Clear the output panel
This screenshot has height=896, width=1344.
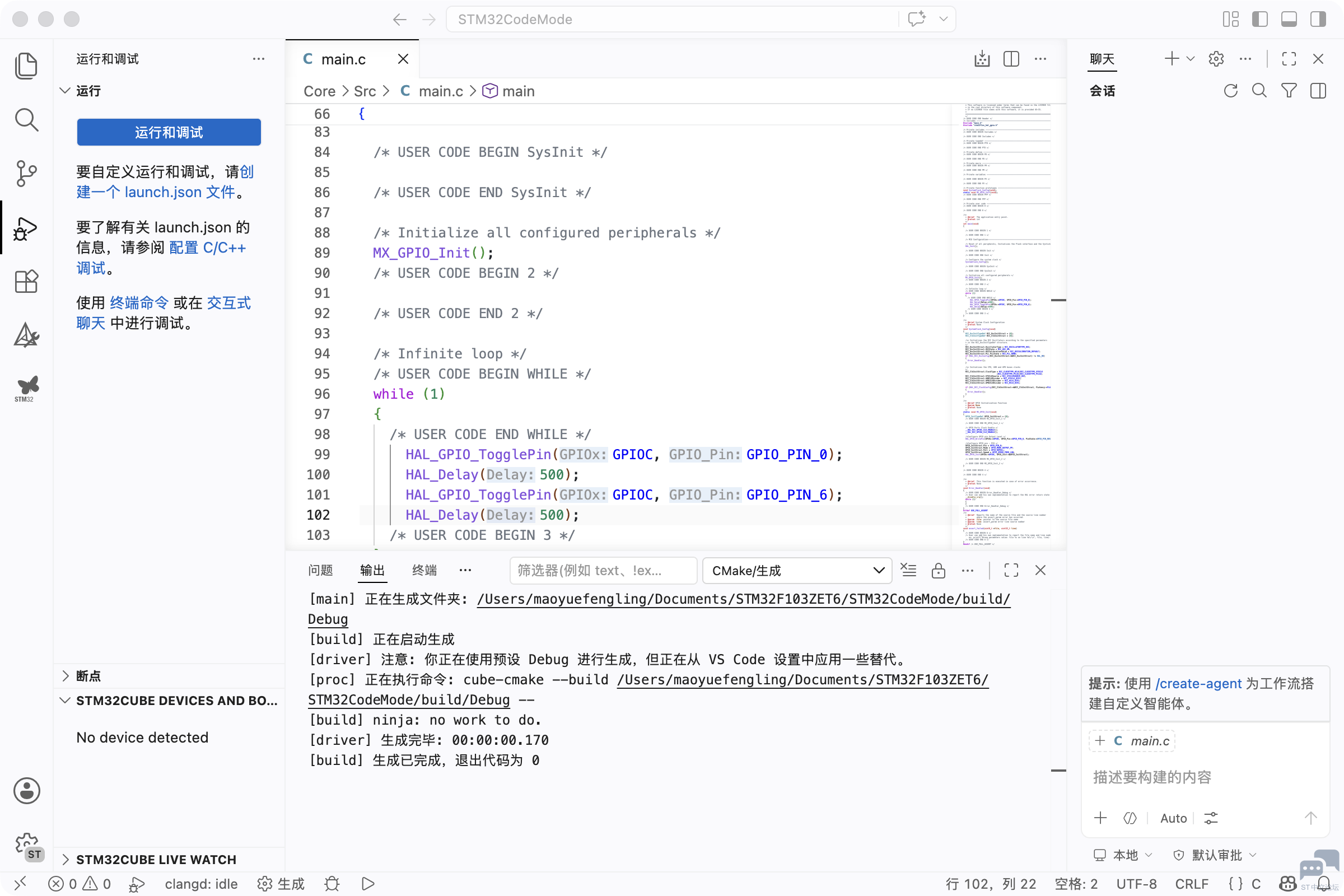click(x=908, y=570)
